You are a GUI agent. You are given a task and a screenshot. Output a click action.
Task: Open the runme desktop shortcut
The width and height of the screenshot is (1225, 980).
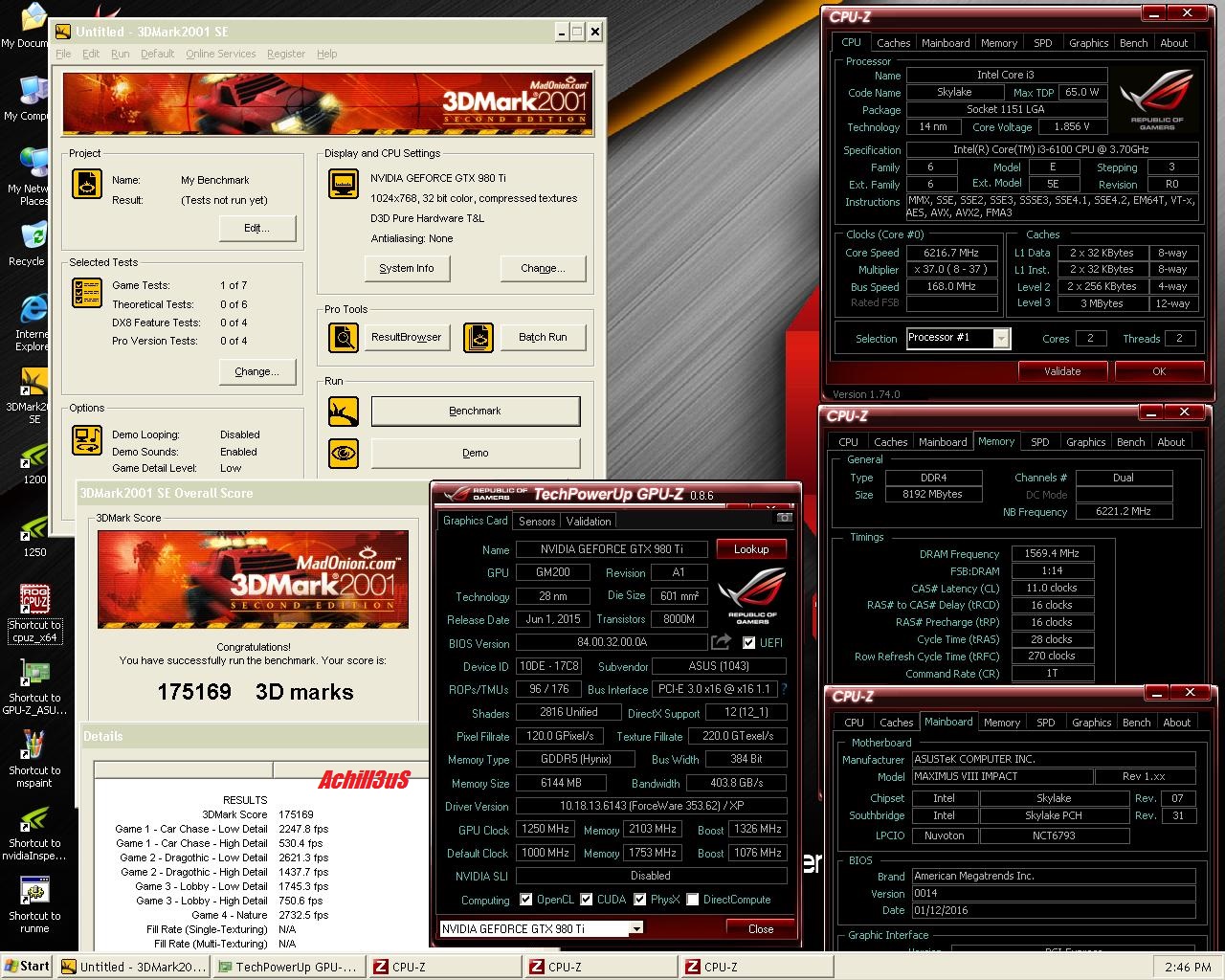click(34, 905)
